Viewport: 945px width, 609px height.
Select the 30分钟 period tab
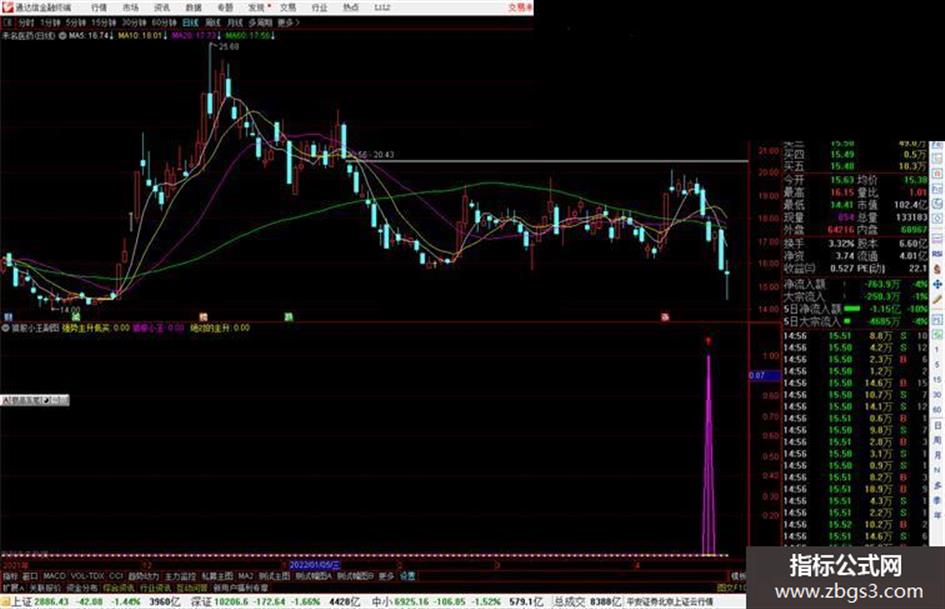coord(134,22)
